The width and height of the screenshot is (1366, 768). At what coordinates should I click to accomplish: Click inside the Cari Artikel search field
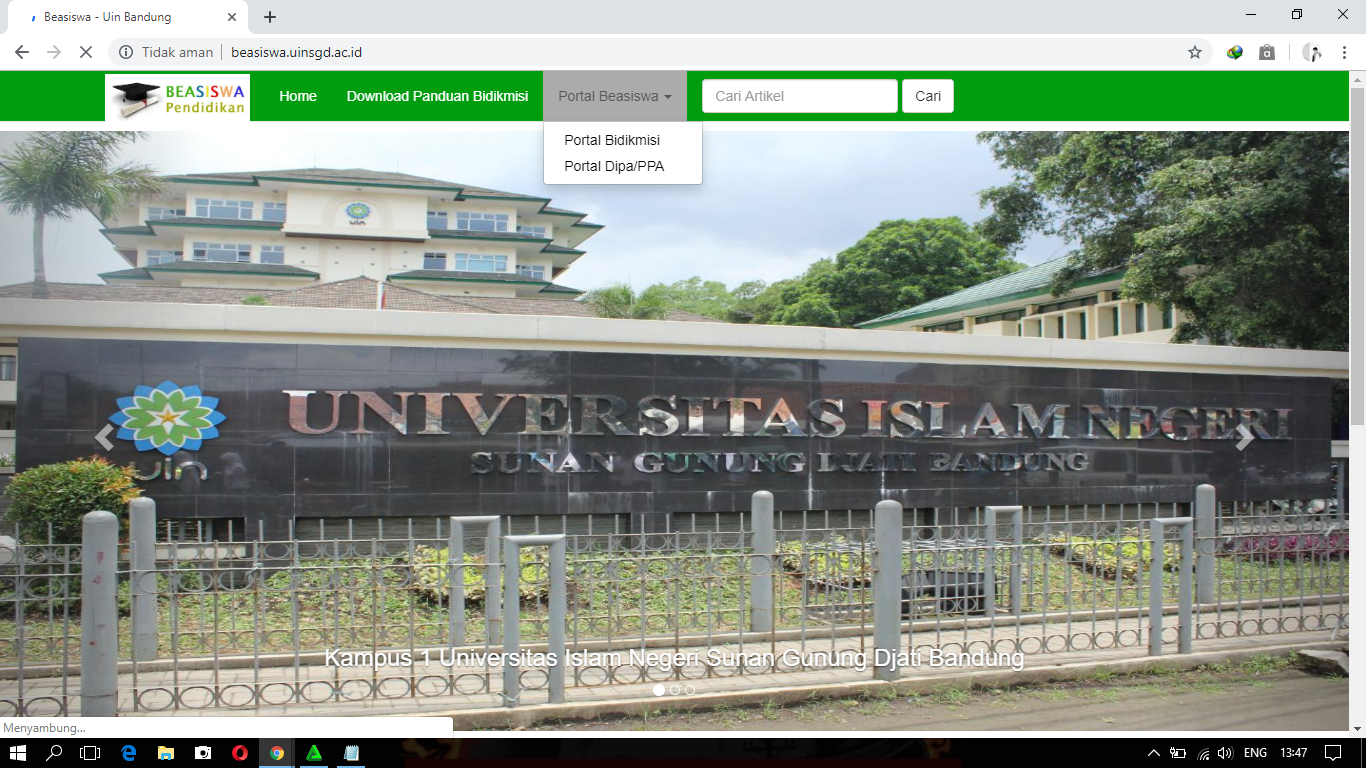[x=799, y=95]
